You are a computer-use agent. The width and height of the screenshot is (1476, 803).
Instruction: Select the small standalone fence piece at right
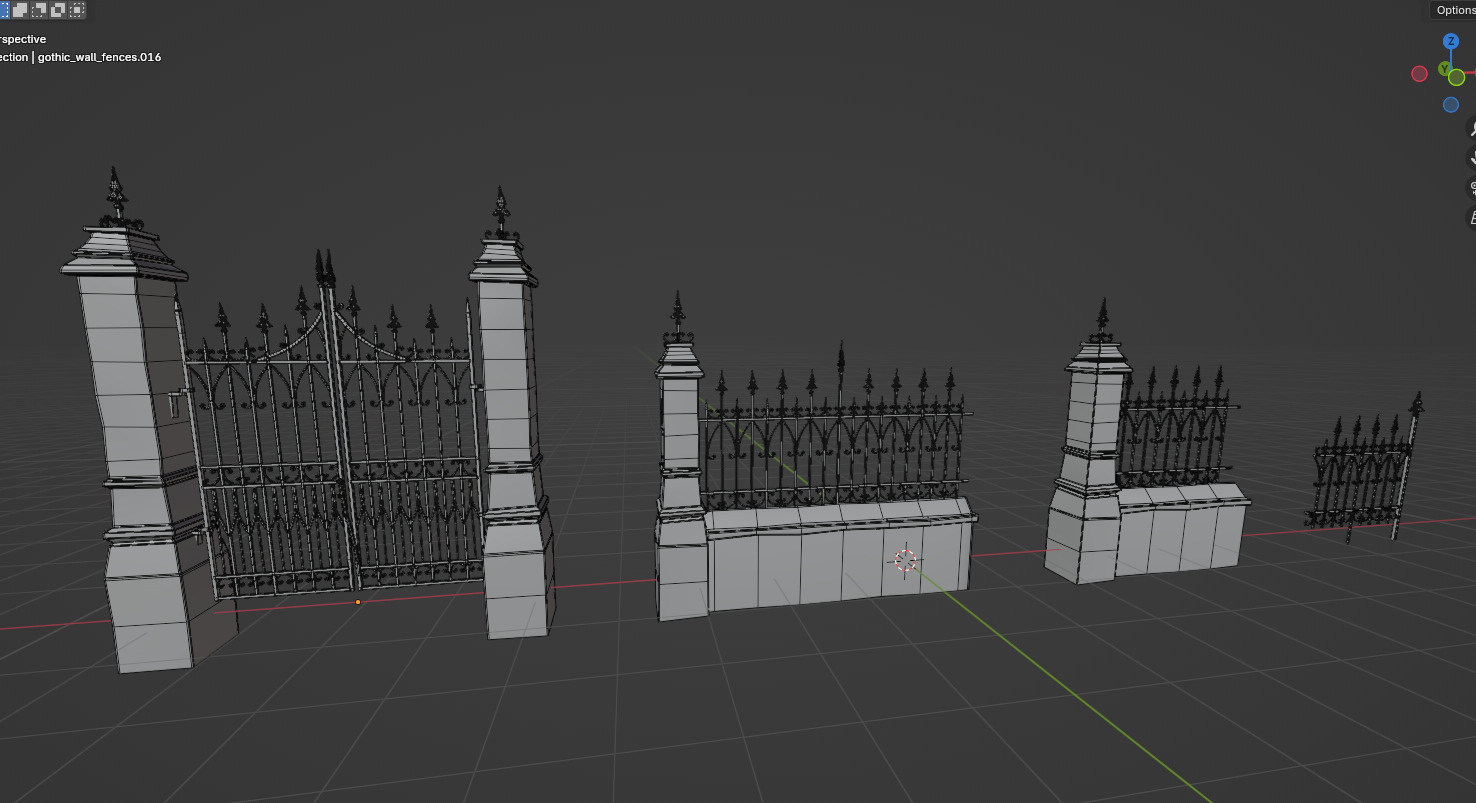click(1365, 470)
